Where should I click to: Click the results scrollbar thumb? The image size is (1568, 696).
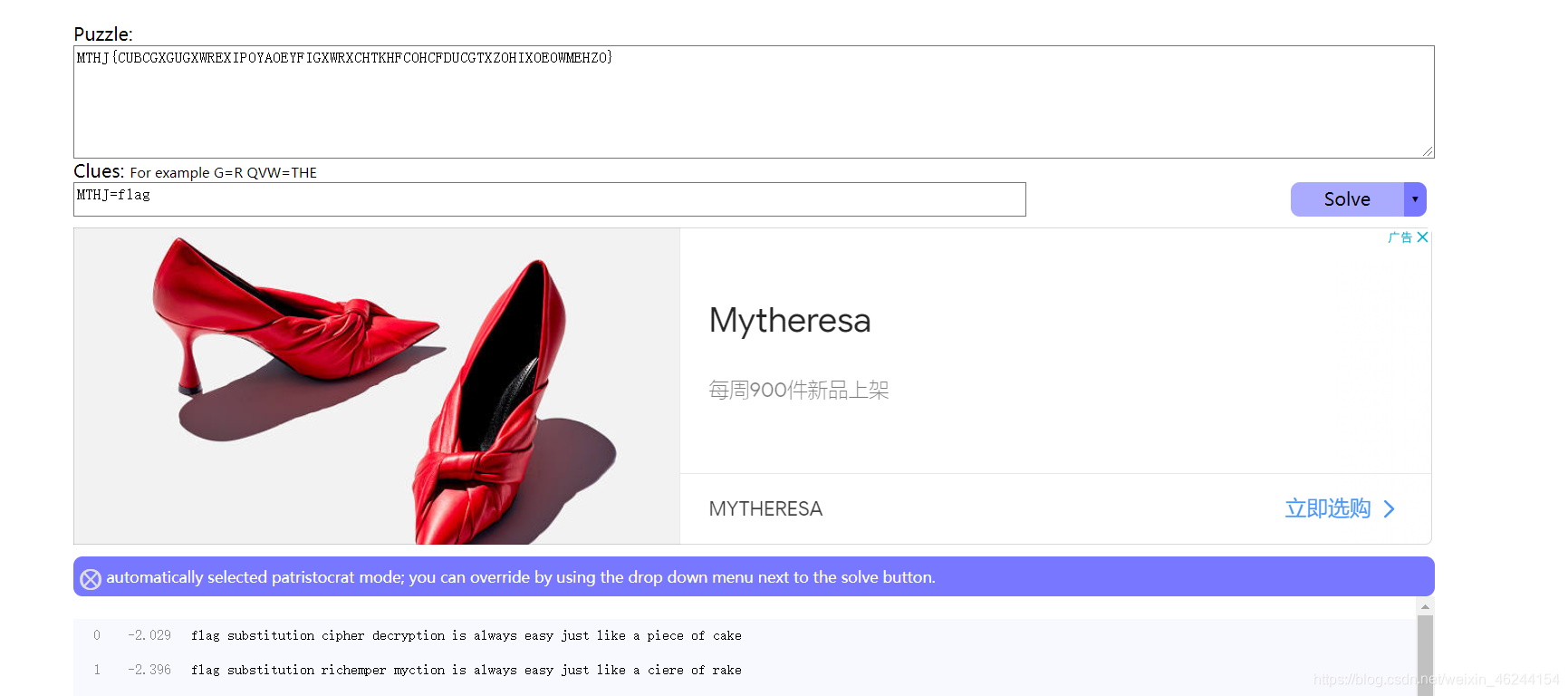[1425, 655]
